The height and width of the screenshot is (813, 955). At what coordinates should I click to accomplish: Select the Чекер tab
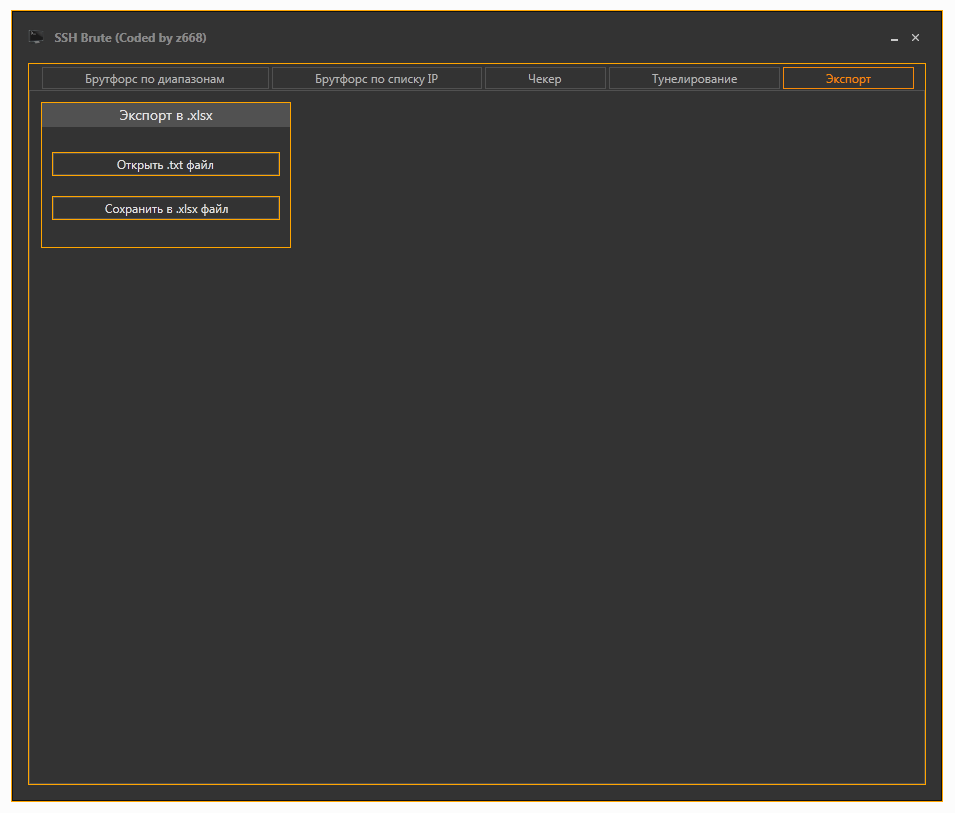click(545, 79)
